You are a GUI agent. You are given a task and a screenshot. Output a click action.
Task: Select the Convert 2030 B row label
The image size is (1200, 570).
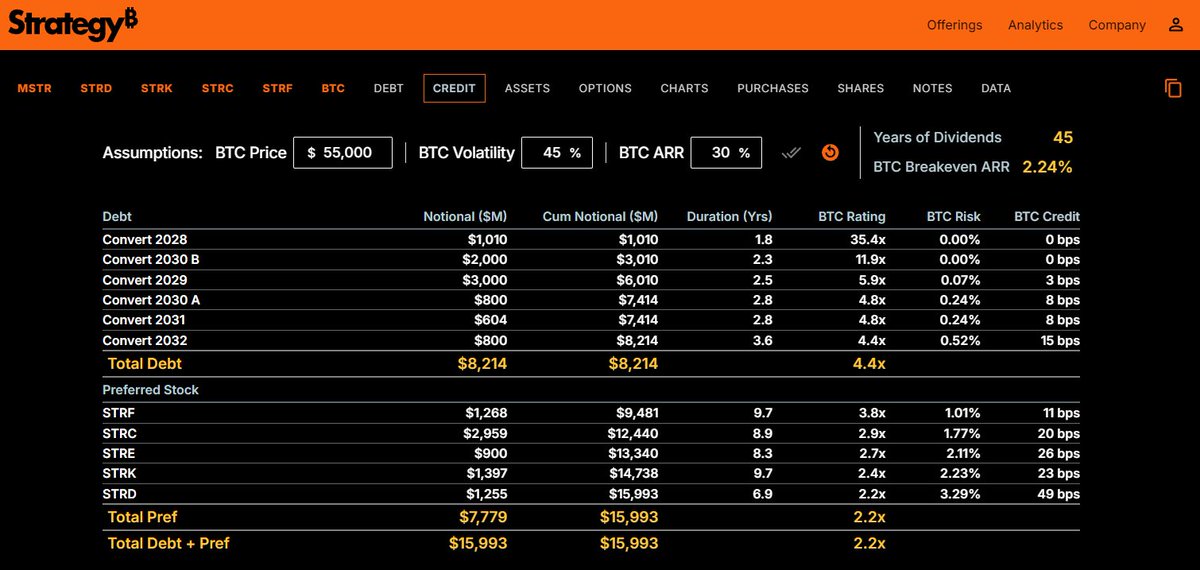click(151, 260)
